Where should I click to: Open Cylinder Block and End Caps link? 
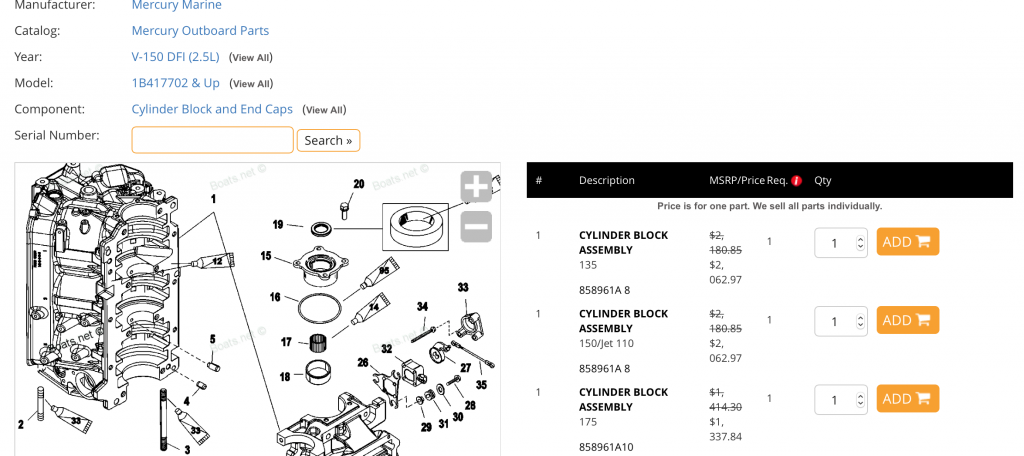(212, 109)
